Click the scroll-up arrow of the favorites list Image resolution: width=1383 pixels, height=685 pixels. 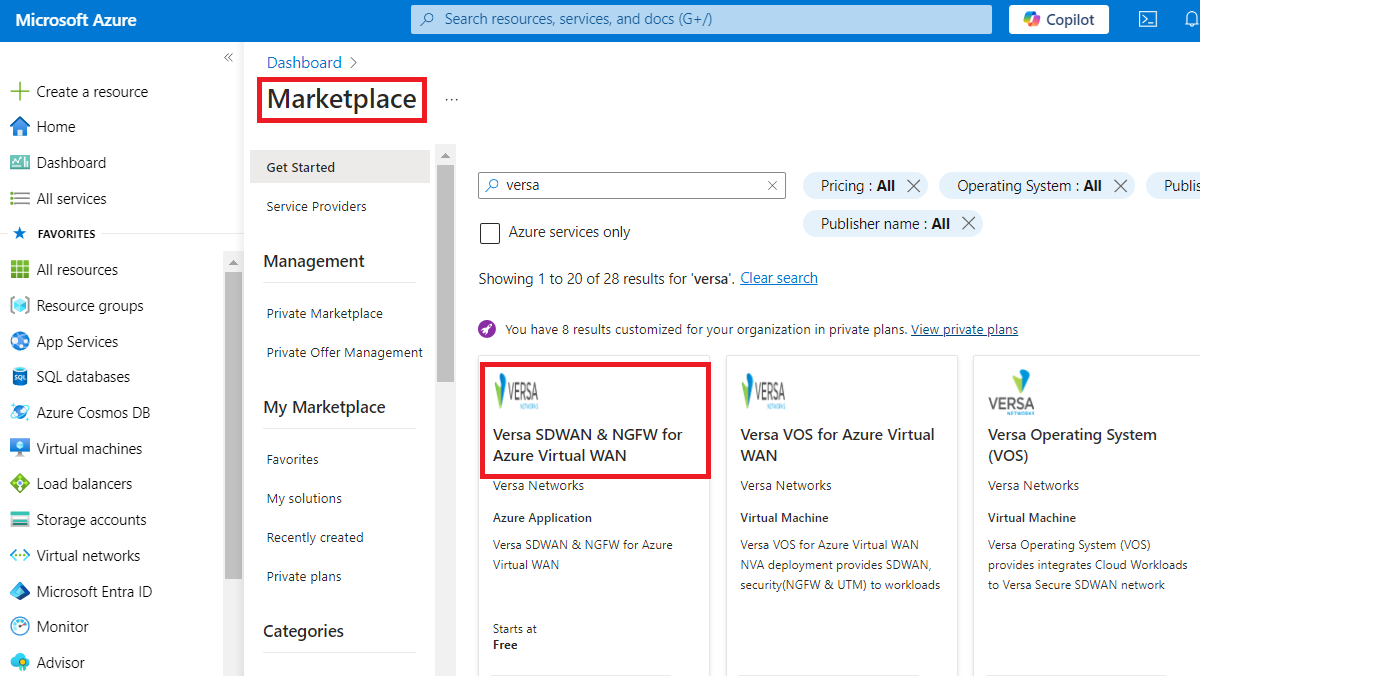point(233,262)
